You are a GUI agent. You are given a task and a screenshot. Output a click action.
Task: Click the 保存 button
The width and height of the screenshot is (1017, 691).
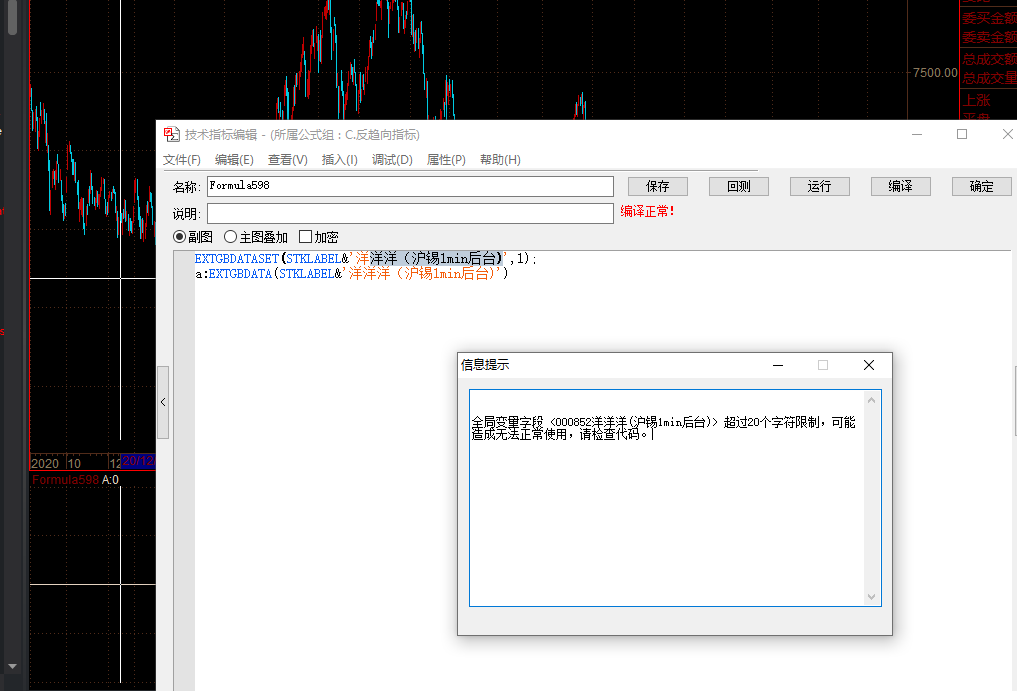coord(658,186)
